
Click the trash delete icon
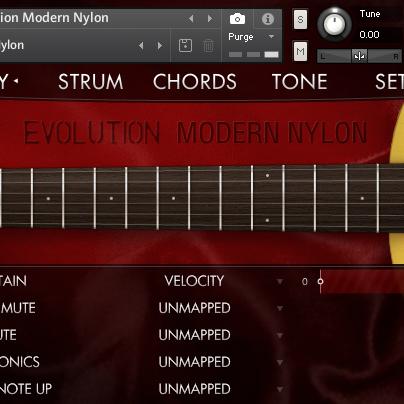coord(209,46)
